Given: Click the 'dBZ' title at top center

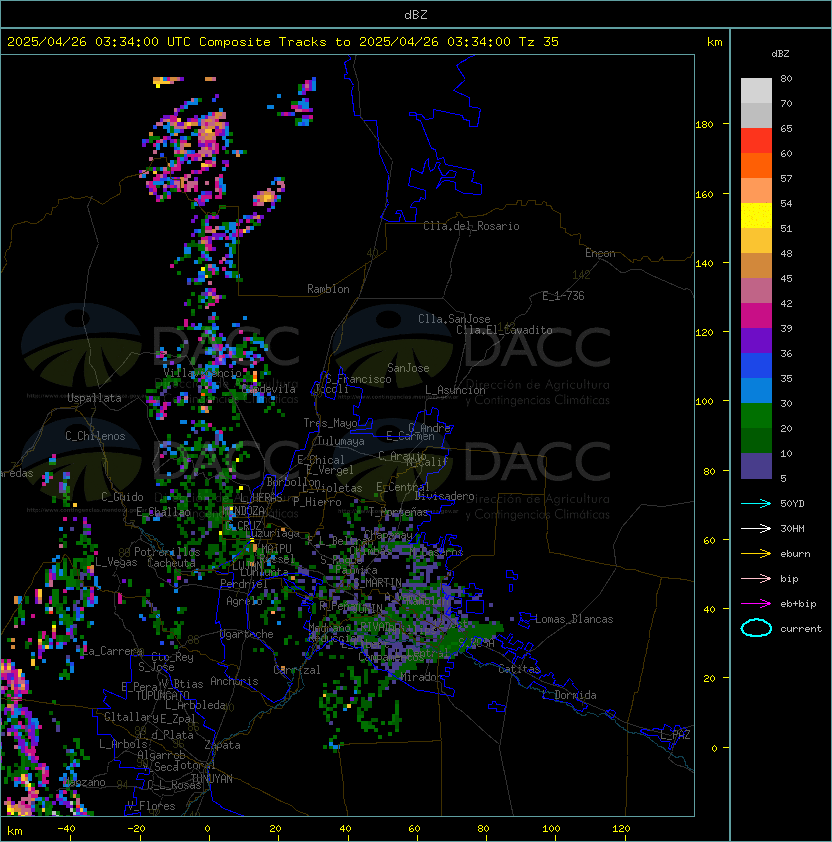Looking at the screenshot, I should [416, 15].
